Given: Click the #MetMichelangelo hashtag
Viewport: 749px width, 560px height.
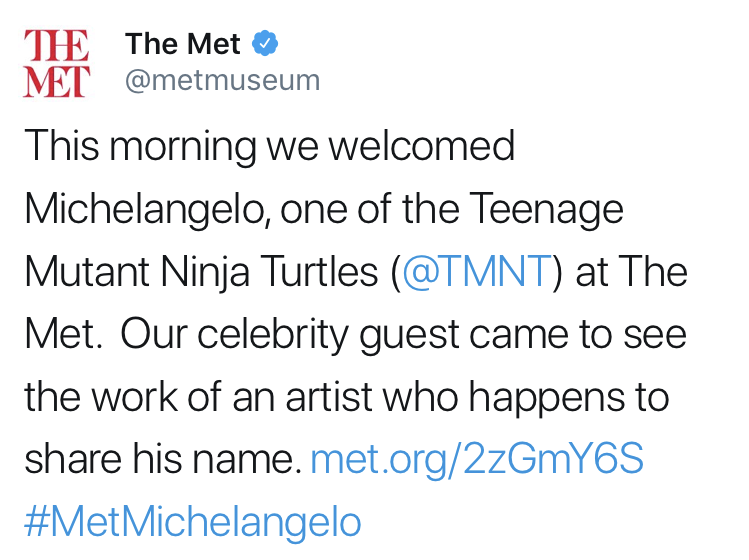Looking at the screenshot, I should pos(193,521).
